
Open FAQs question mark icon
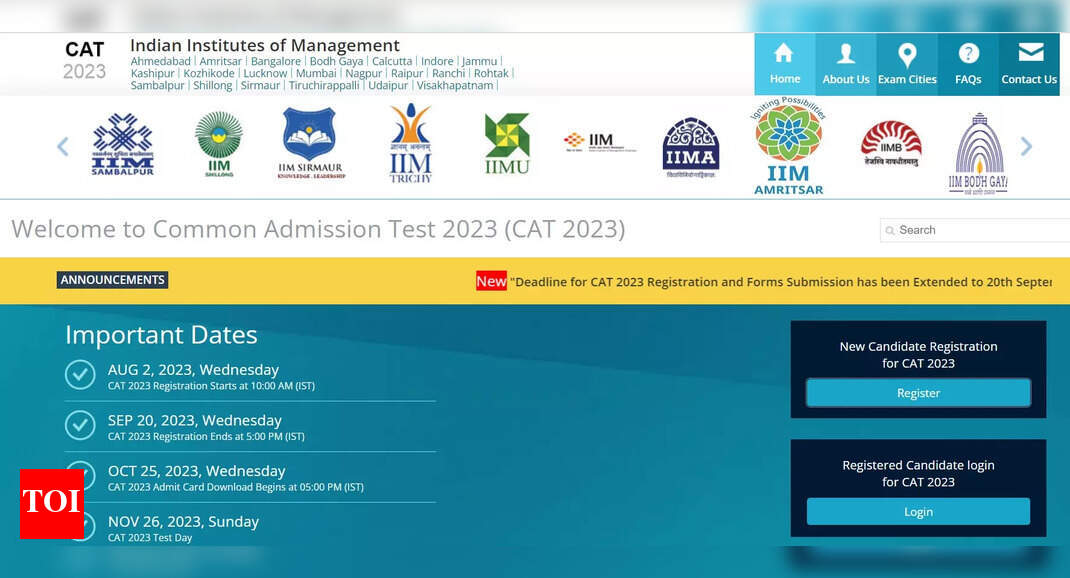(968, 54)
